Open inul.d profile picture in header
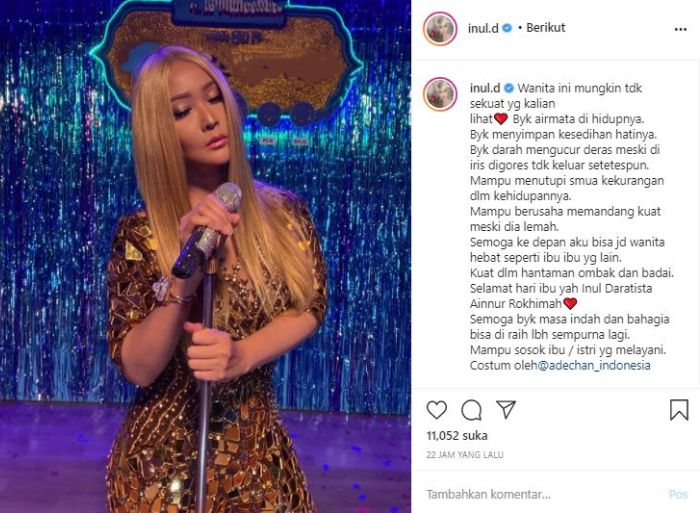Viewport: 700px width, 513px height. coord(440,29)
